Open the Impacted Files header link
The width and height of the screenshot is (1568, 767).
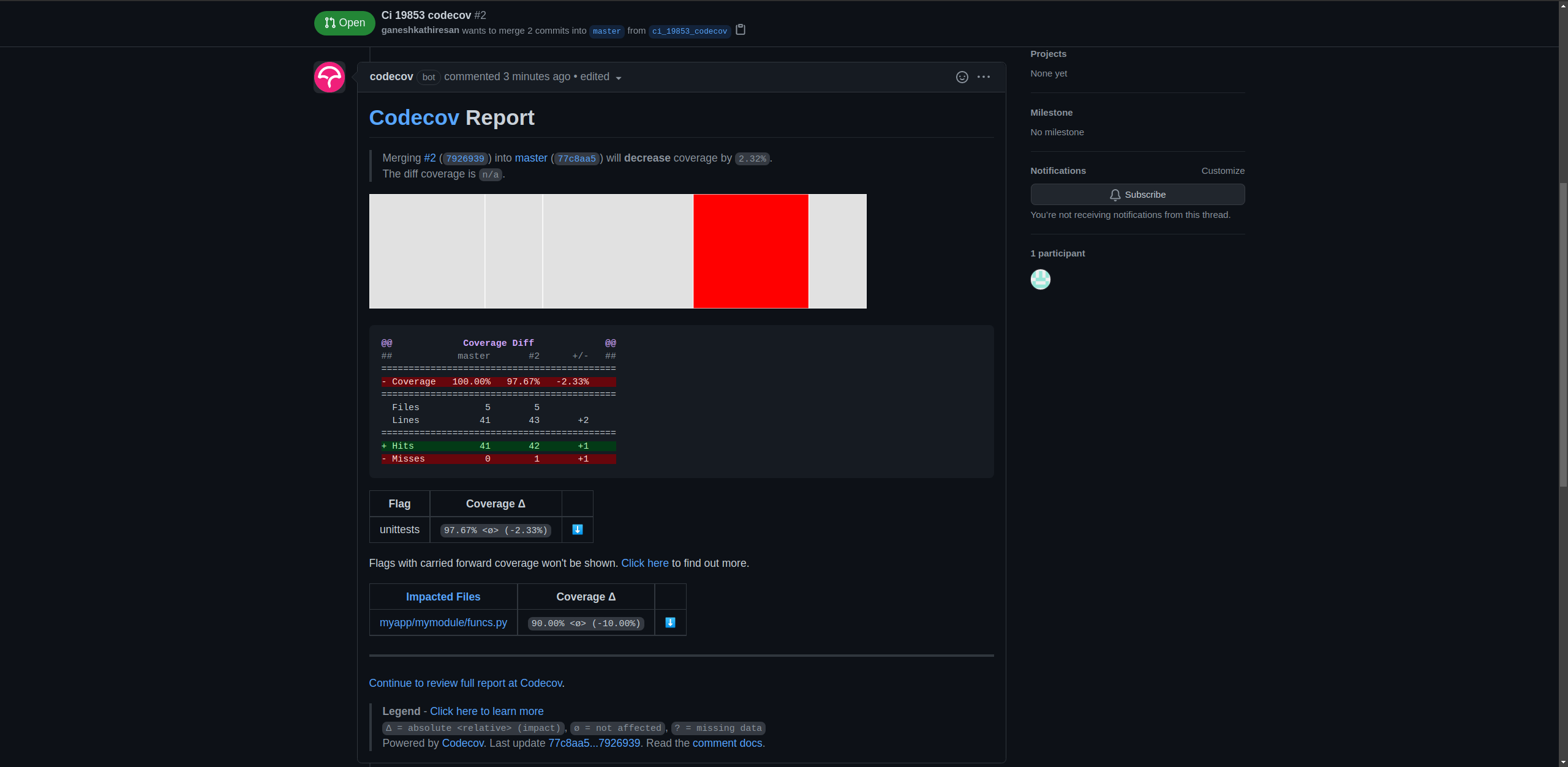(x=443, y=597)
